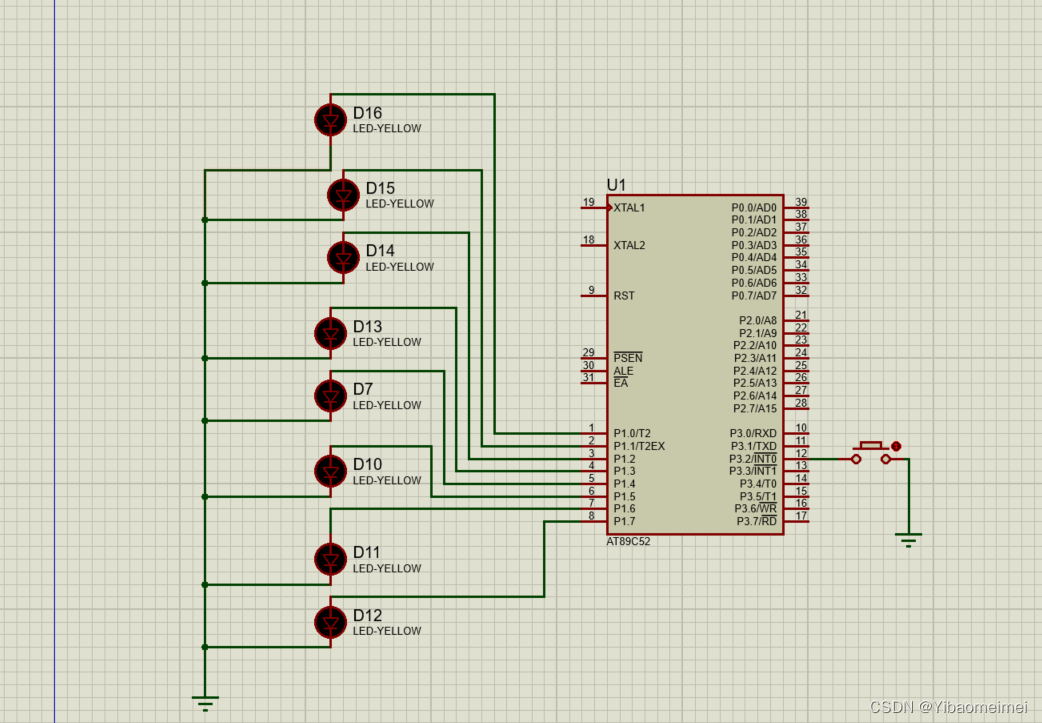Click the RST pin label
This screenshot has height=723, width=1042.
pyautogui.click(x=623, y=296)
